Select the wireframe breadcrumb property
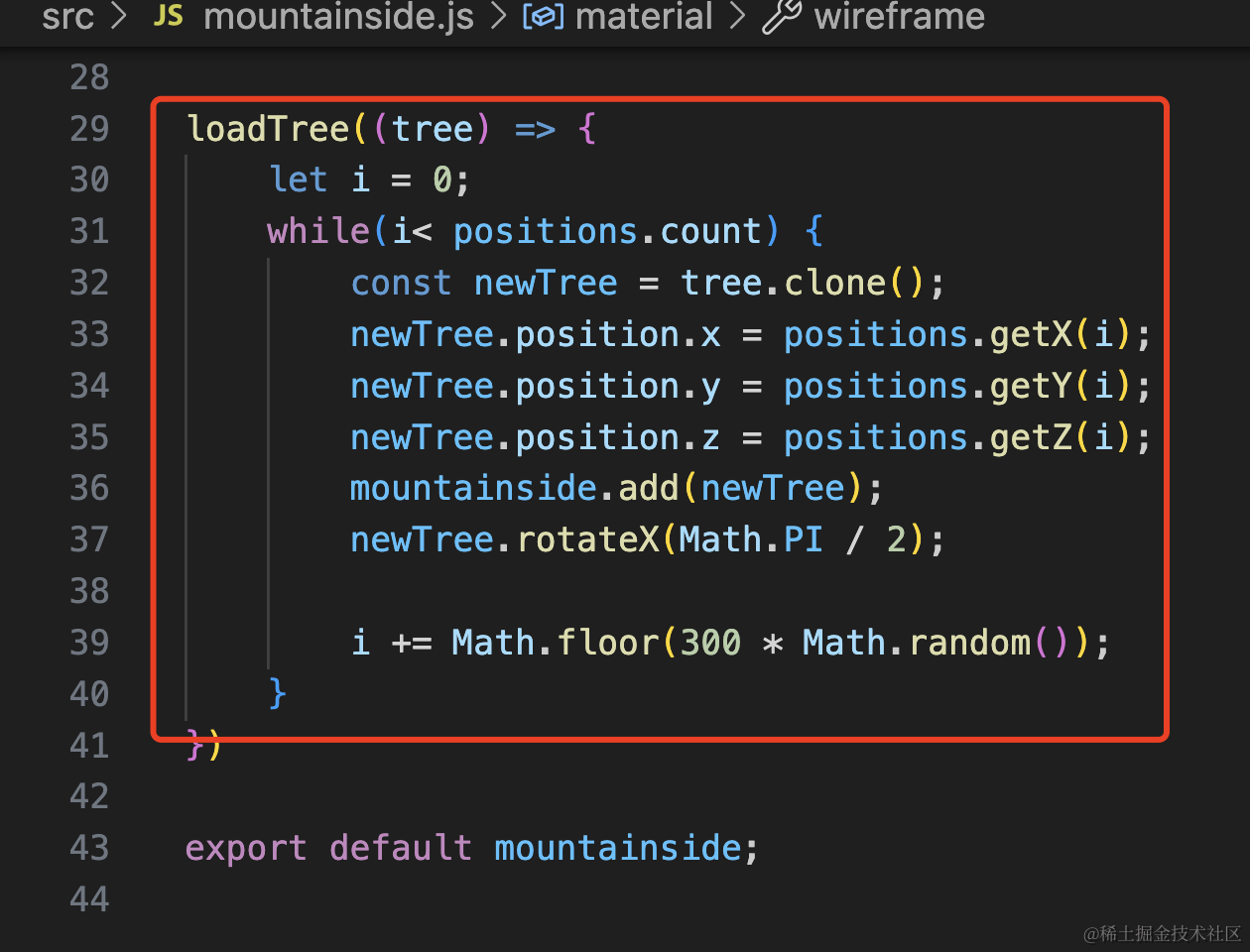This screenshot has height=952, width=1250. point(899,16)
